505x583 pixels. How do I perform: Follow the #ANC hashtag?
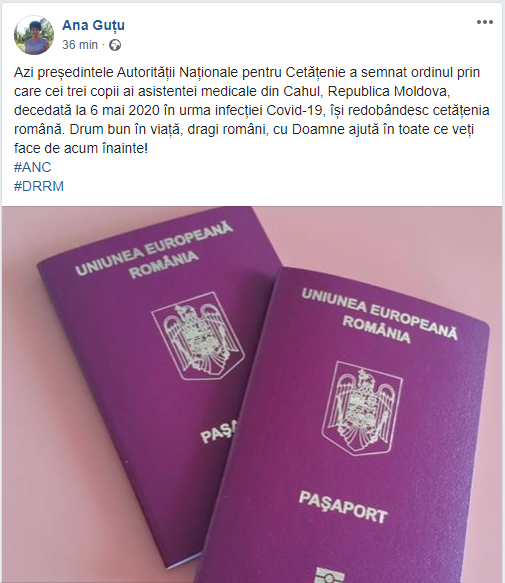point(32,167)
